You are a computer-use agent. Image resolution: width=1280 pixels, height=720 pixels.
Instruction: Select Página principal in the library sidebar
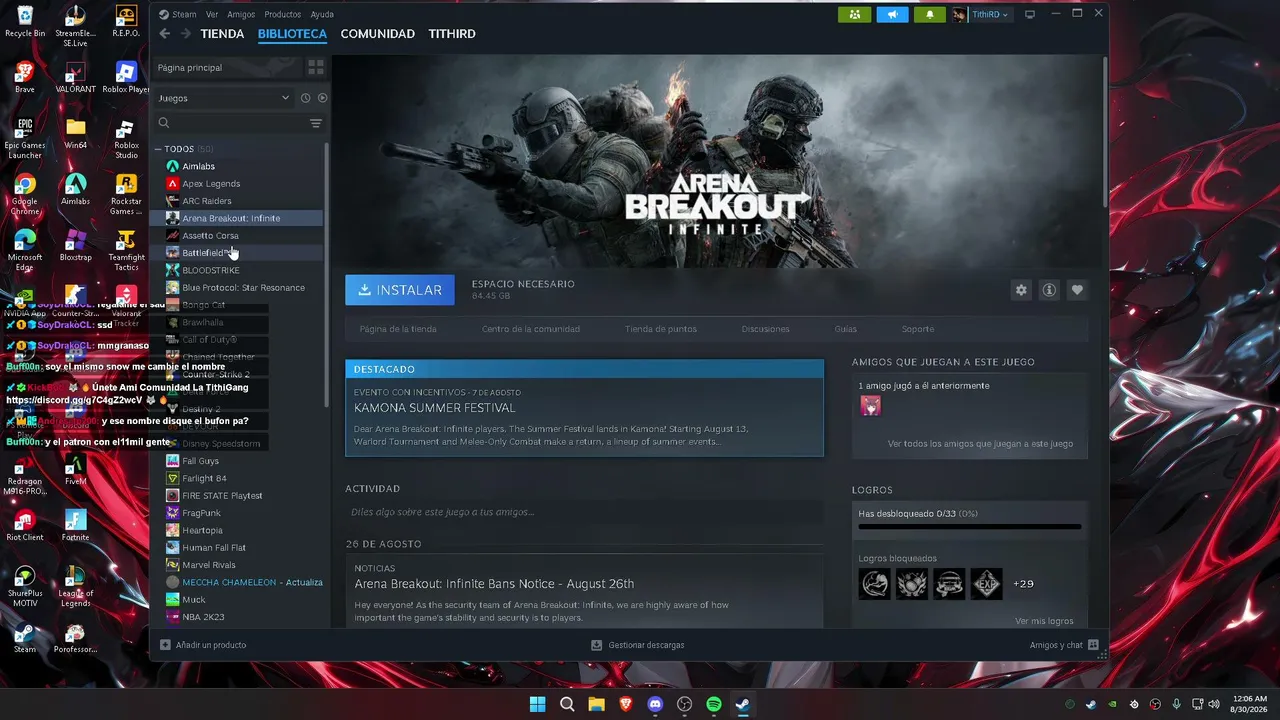[228, 67]
